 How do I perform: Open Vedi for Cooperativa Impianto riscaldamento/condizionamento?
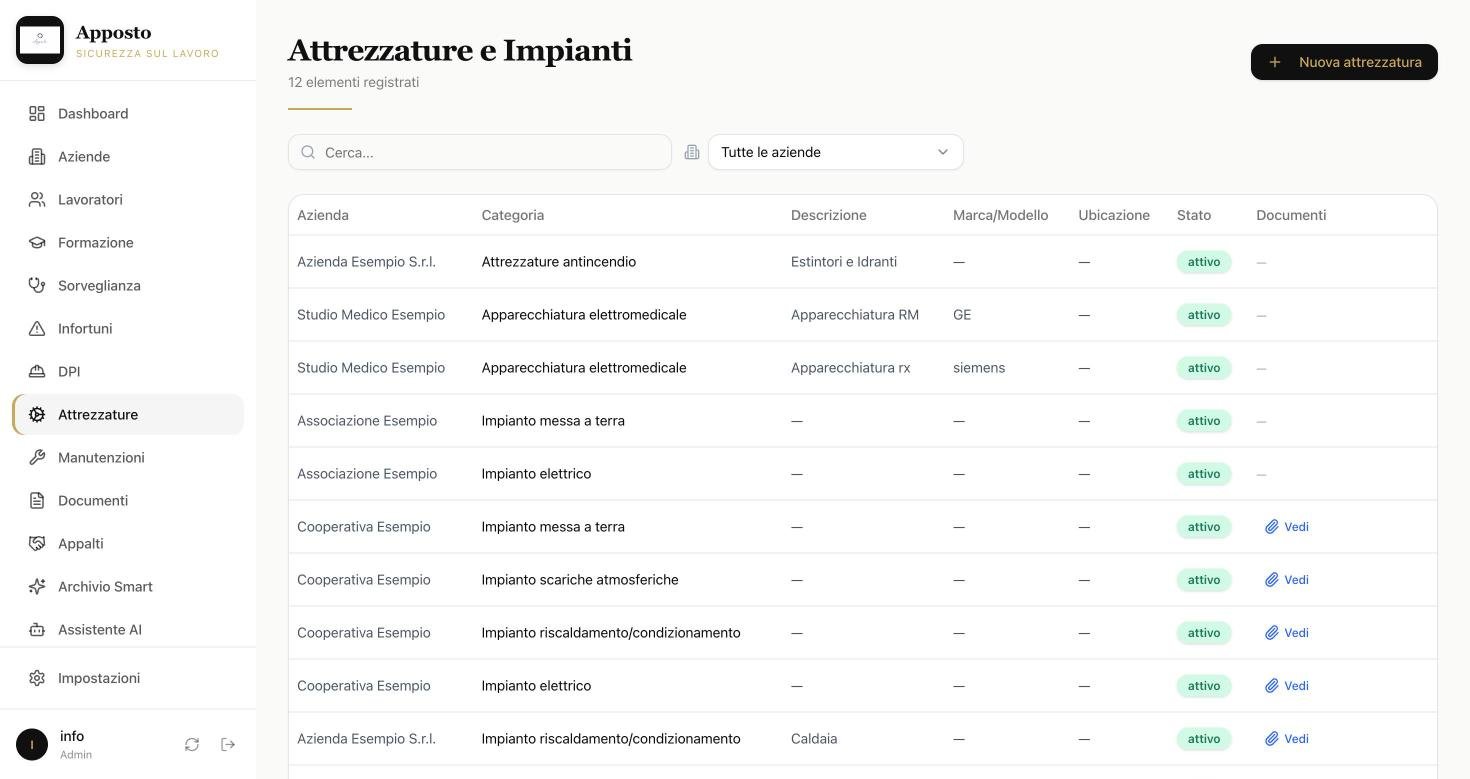click(1287, 633)
